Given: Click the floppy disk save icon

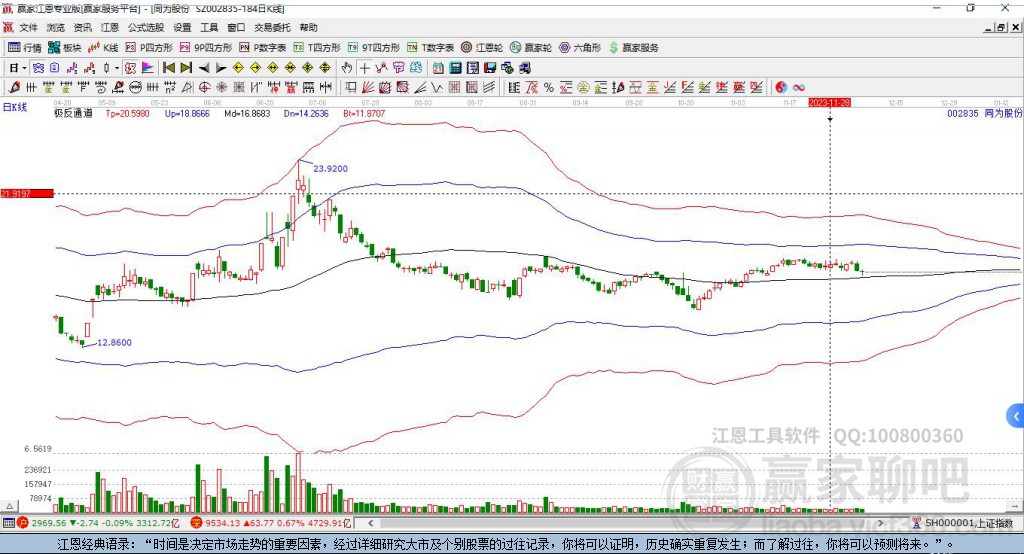Looking at the screenshot, I should pyautogui.click(x=490, y=67).
